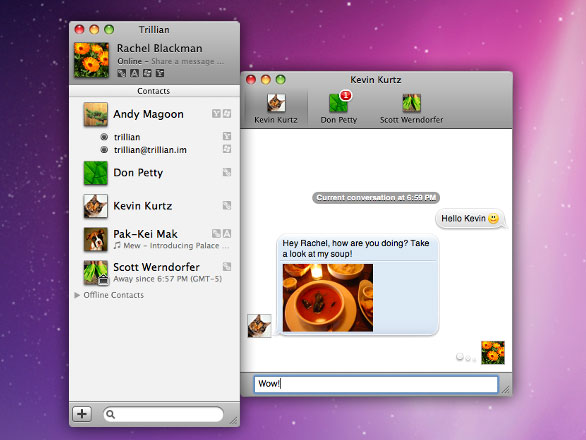Click the Hello Kevin message bubble
Image resolution: width=586 pixels, height=440 pixels.
pyautogui.click(x=470, y=219)
